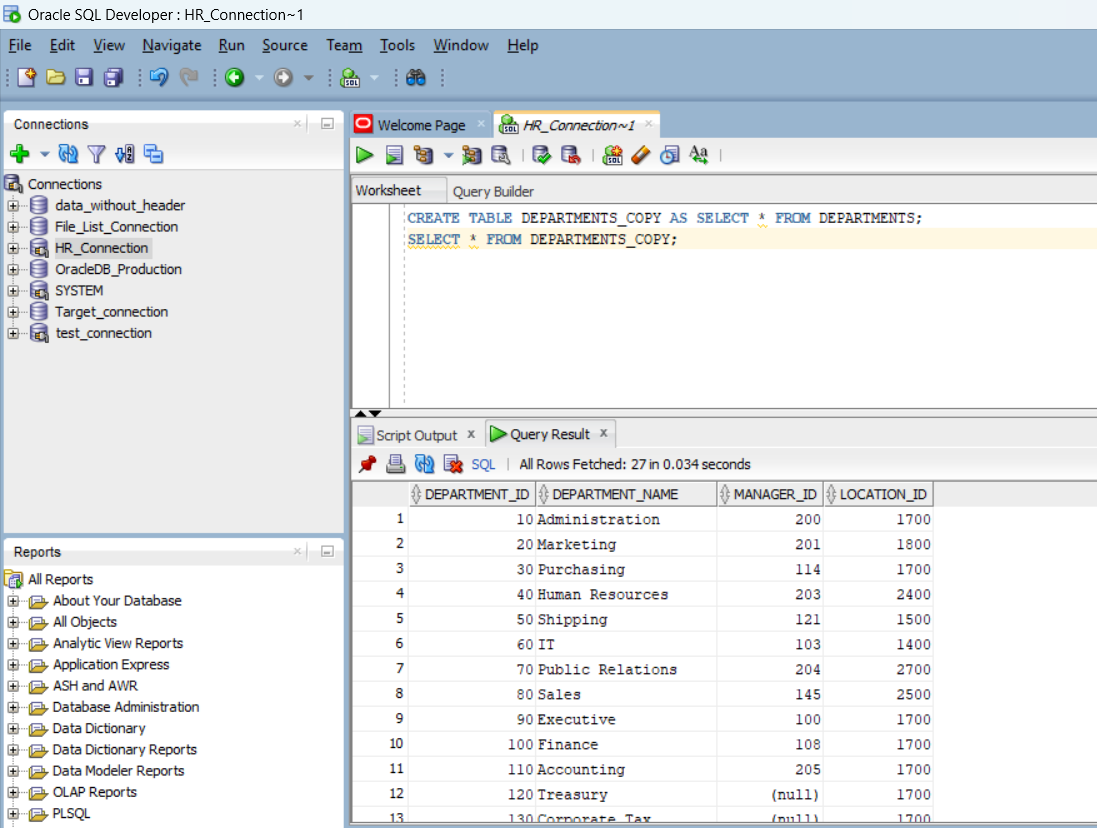Commit the current transaction

pyautogui.click(x=542, y=155)
